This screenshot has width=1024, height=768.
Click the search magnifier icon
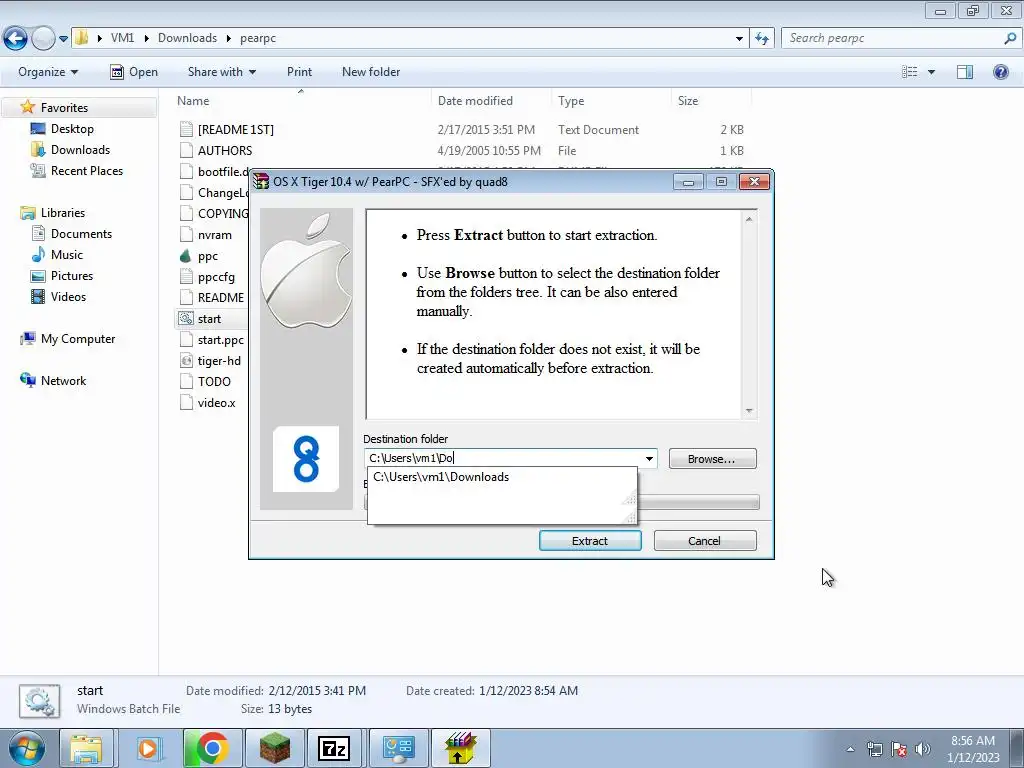1010,39
